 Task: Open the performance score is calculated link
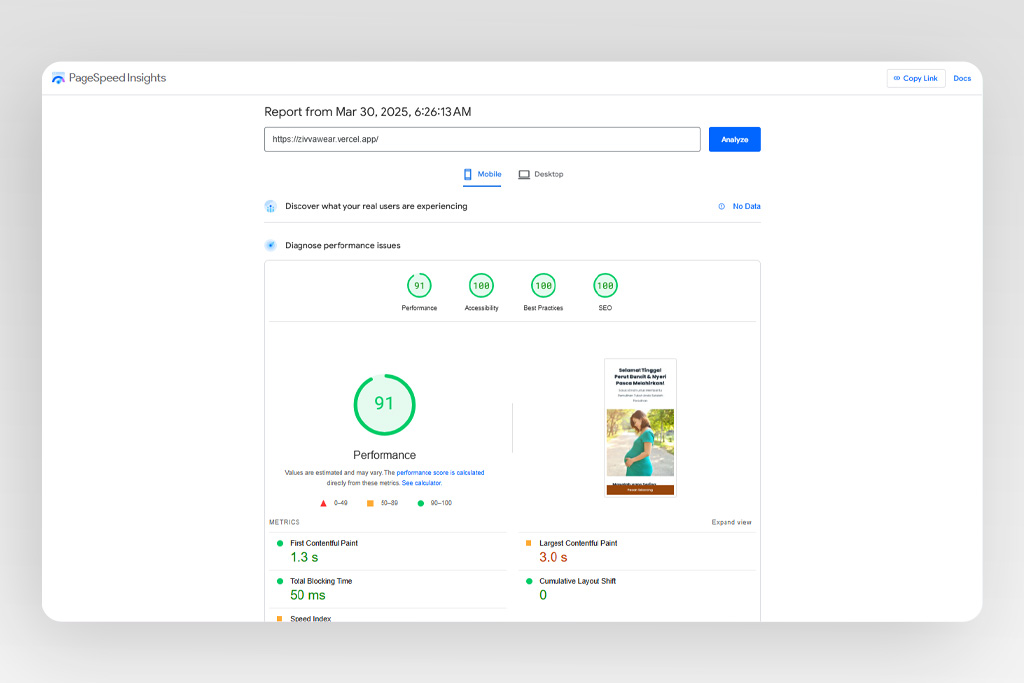440,472
